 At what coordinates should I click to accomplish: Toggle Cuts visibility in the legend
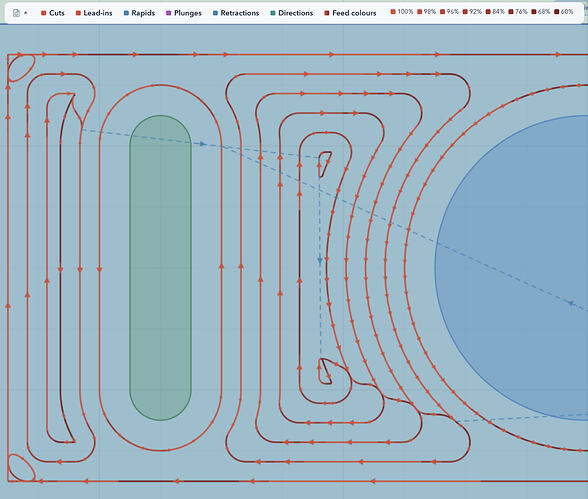click(52, 13)
